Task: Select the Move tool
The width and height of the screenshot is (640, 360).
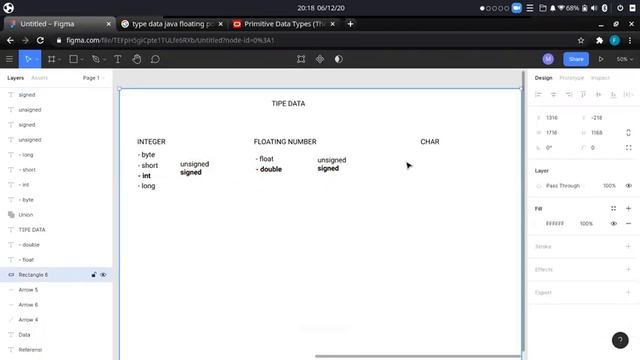Action: [x=27, y=59]
